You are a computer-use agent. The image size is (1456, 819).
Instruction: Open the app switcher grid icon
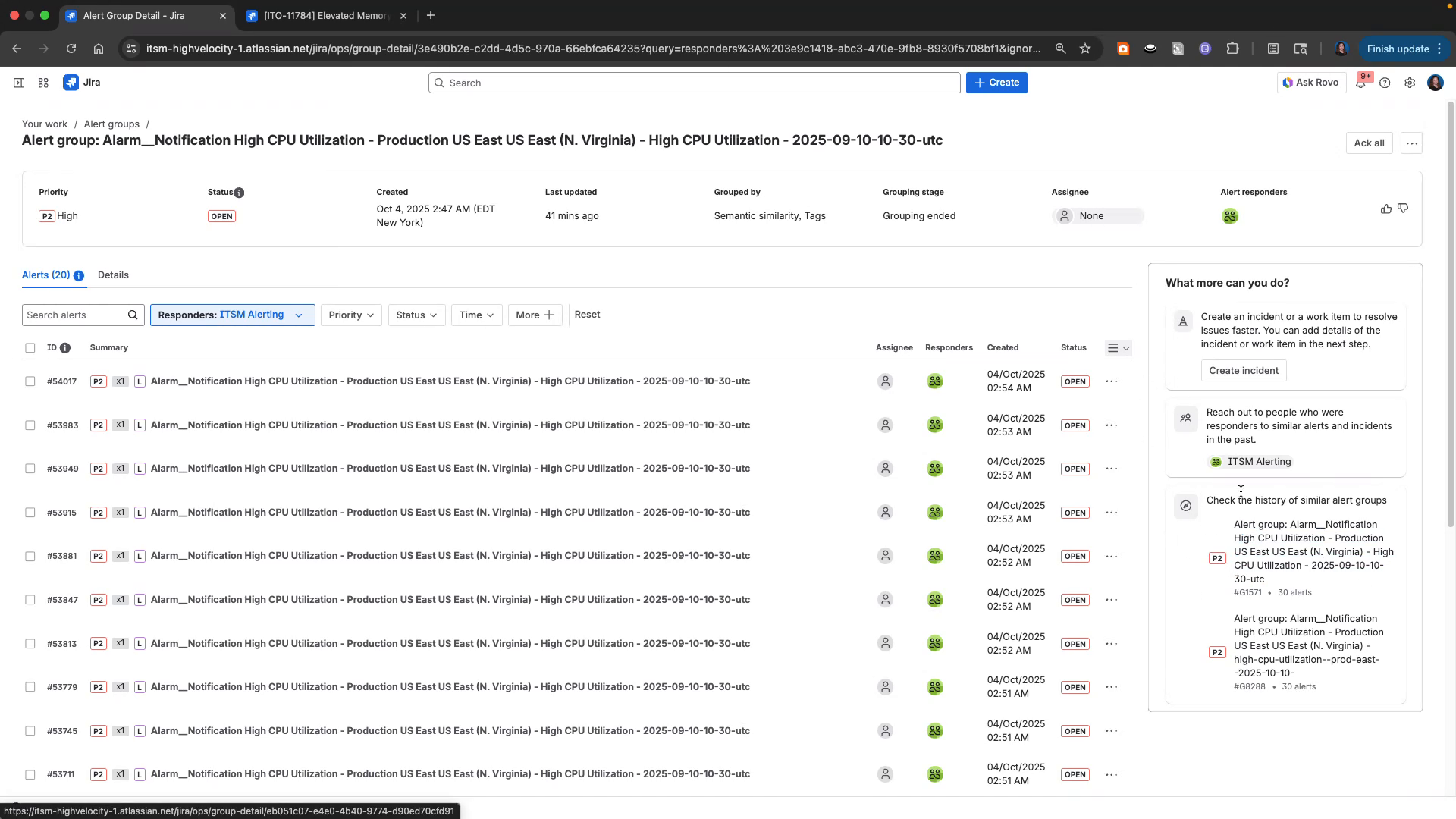pyautogui.click(x=43, y=83)
